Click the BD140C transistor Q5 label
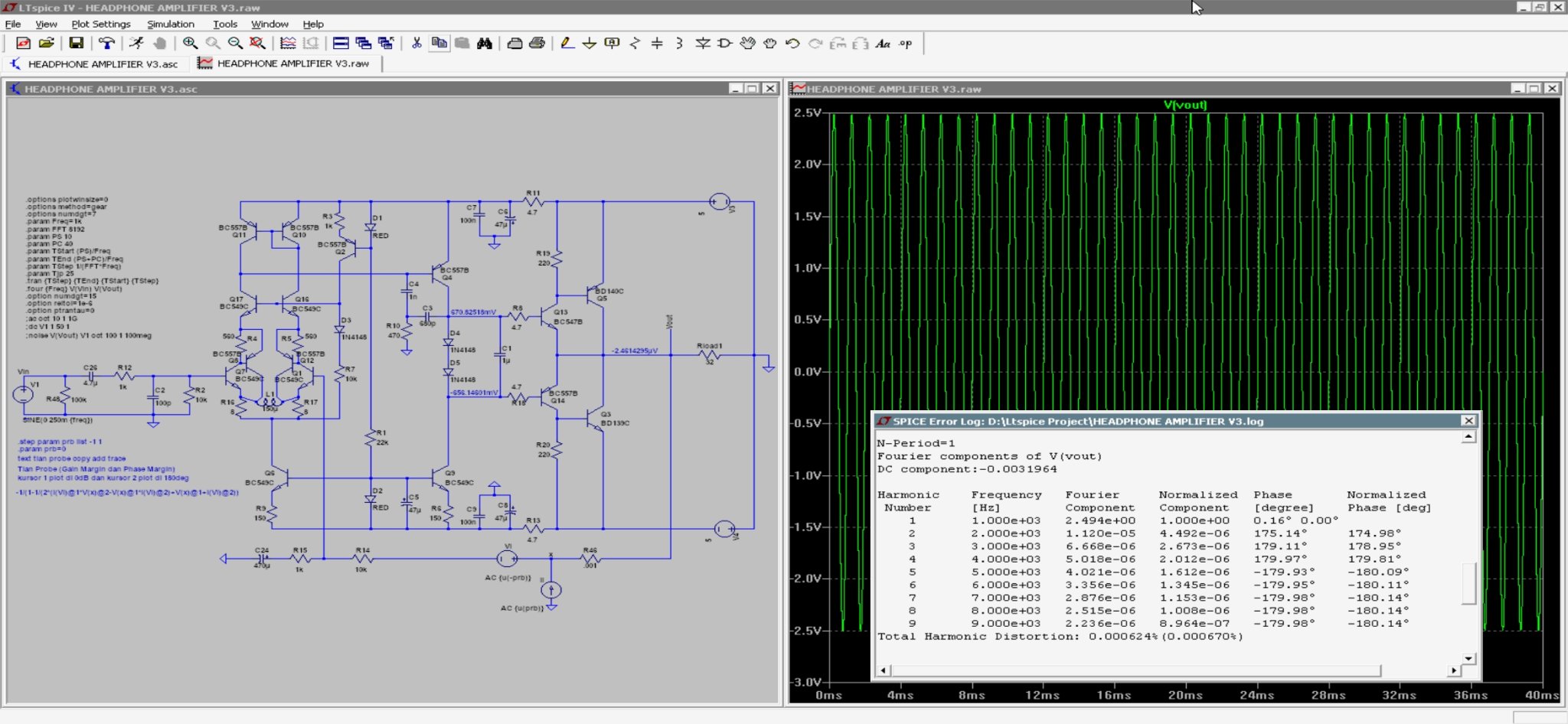The width and height of the screenshot is (1568, 724). point(609,292)
